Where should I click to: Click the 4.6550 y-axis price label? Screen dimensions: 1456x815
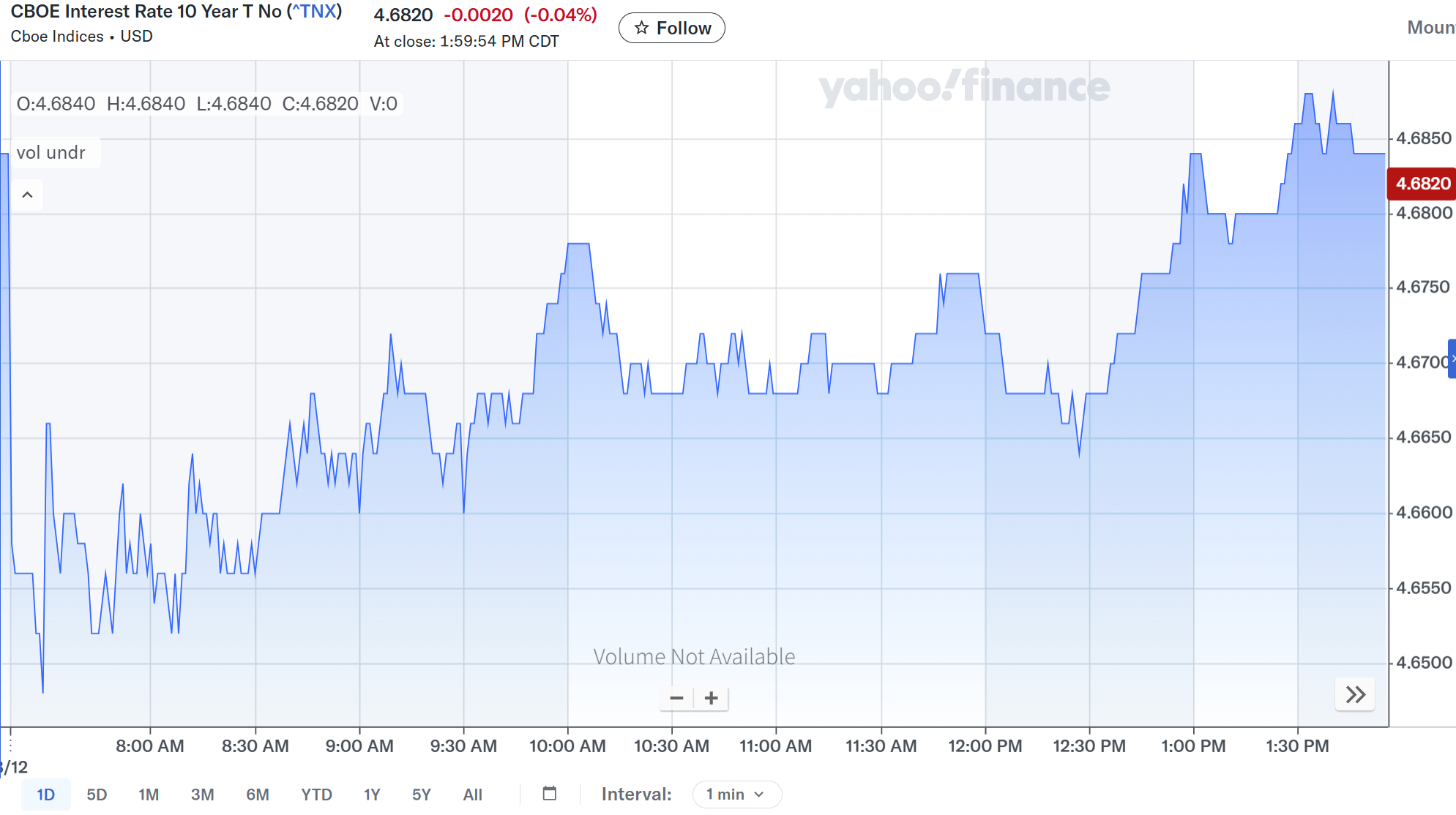(1423, 588)
